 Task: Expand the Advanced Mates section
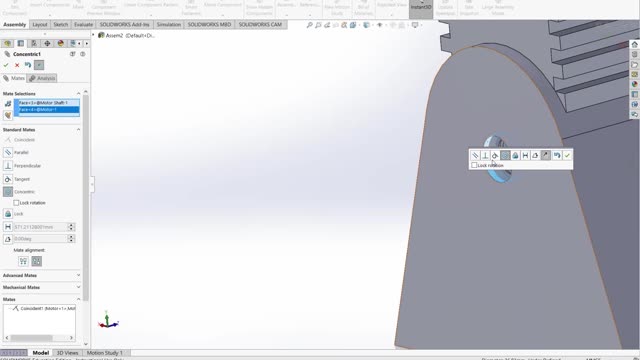point(78,275)
